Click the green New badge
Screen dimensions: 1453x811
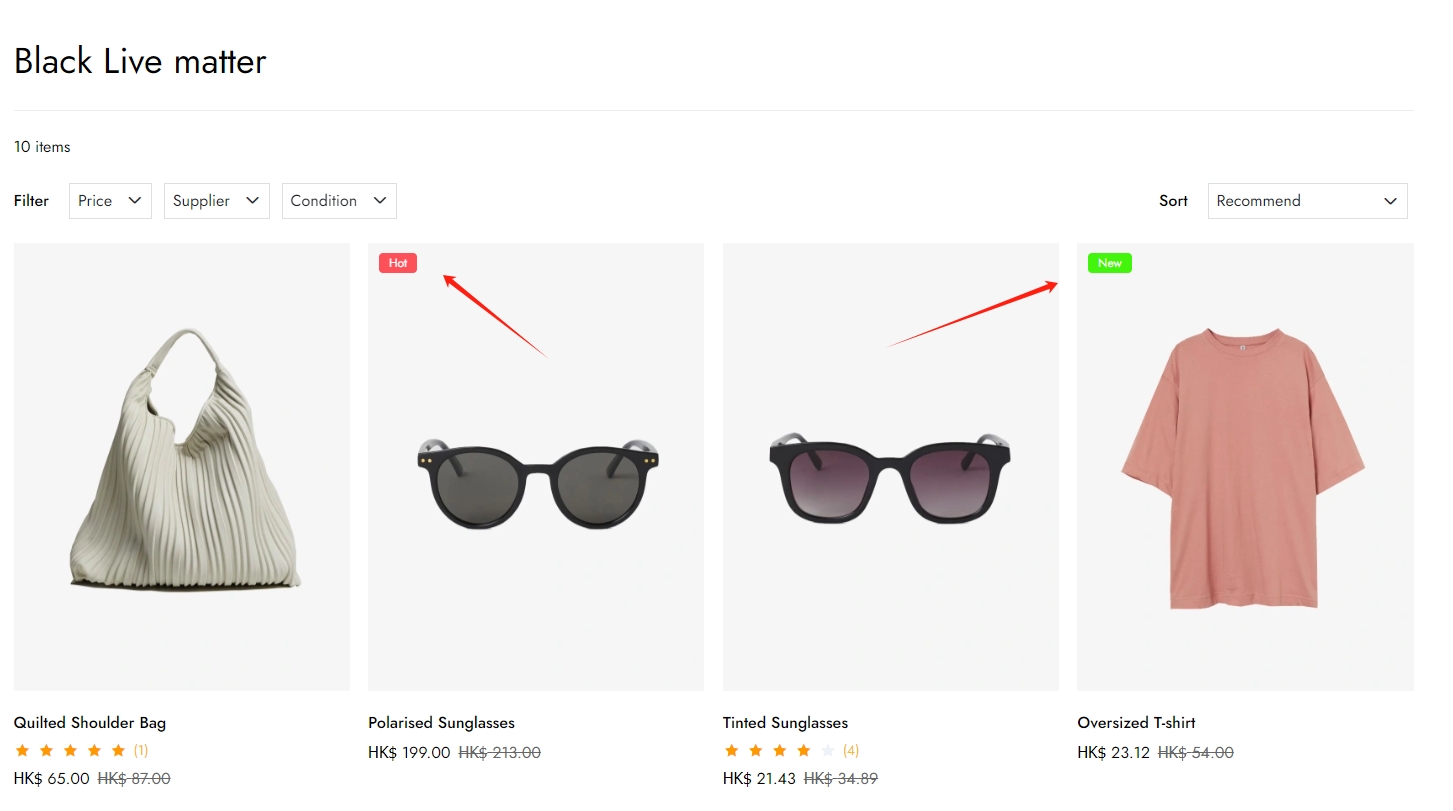(x=1109, y=263)
